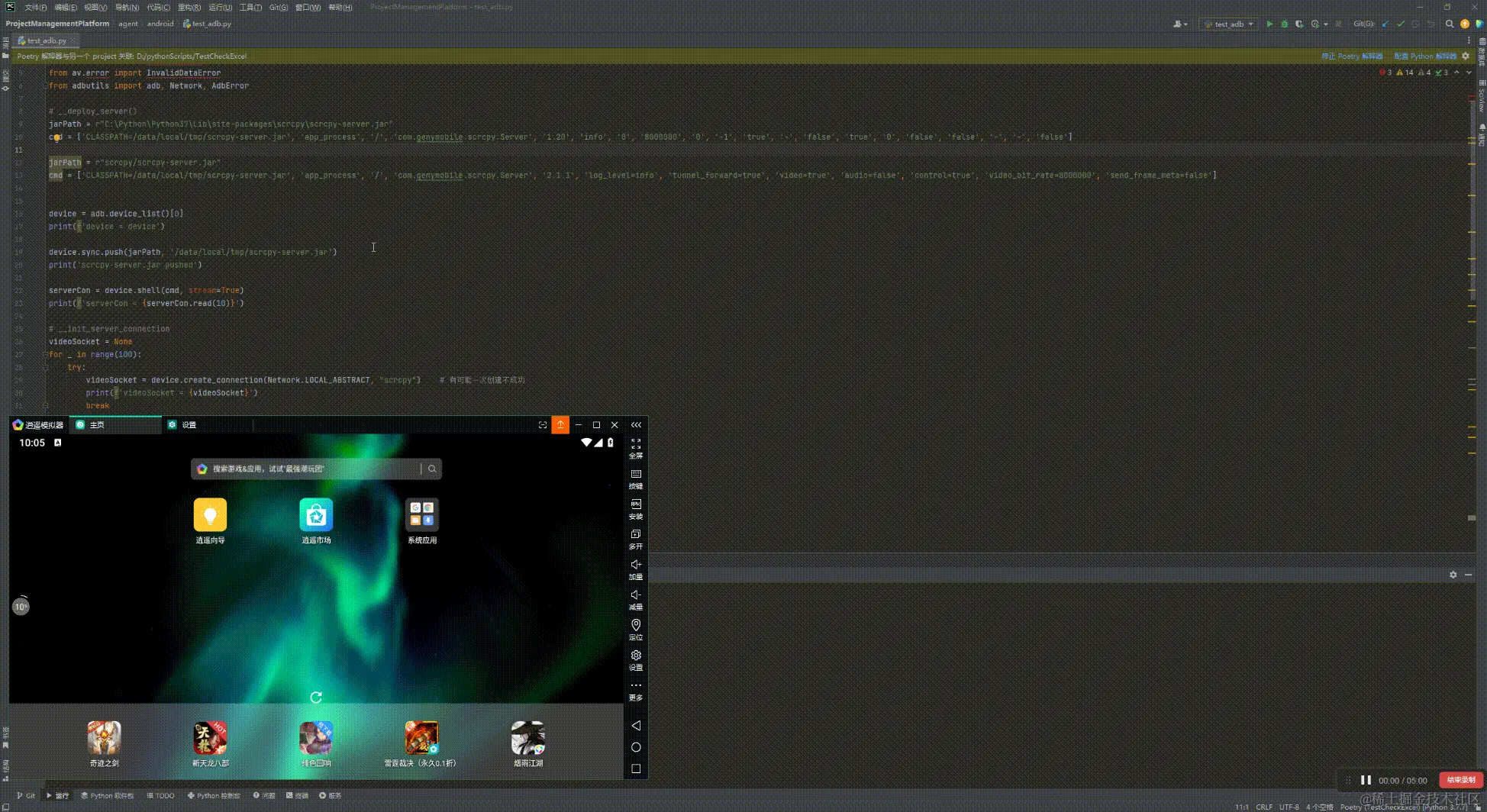Viewport: 1487px width, 812px height.
Task: Install an APK via the 安装 sidebar icon
Action: [636, 509]
